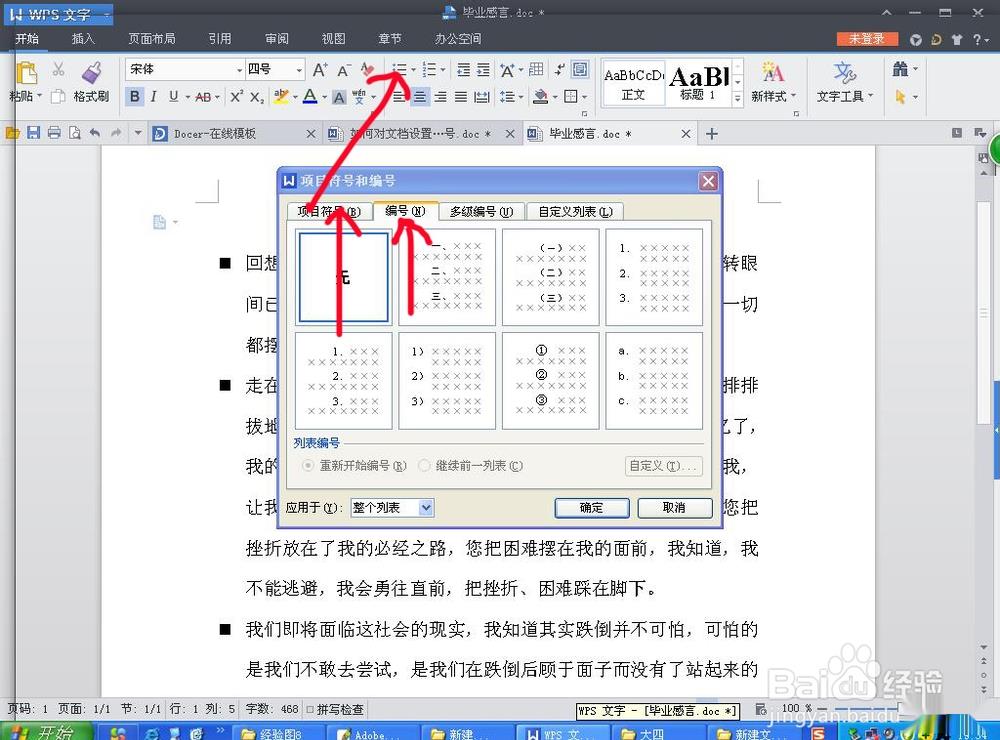Viewport: 1000px width, 740px height.
Task: Undo the last action
Action: [x=95, y=133]
